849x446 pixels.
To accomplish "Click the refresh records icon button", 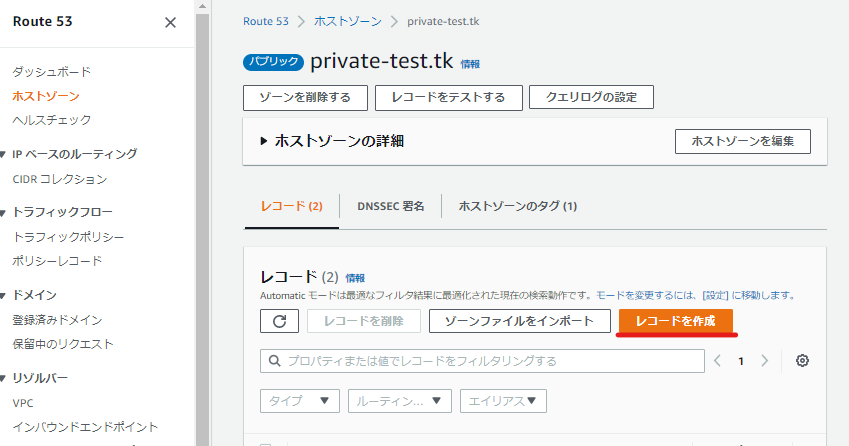I will click(279, 321).
